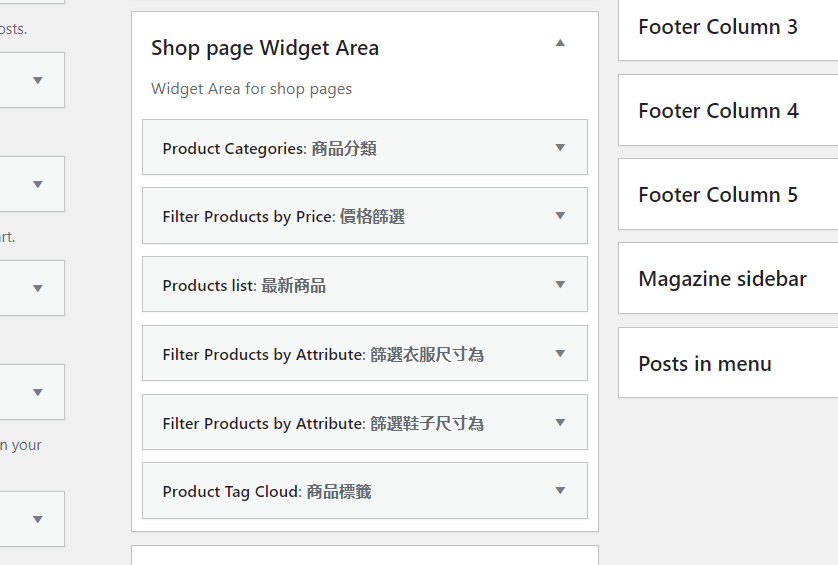
Task: Expand the Filter Products by Price arrow
Action: pos(560,216)
